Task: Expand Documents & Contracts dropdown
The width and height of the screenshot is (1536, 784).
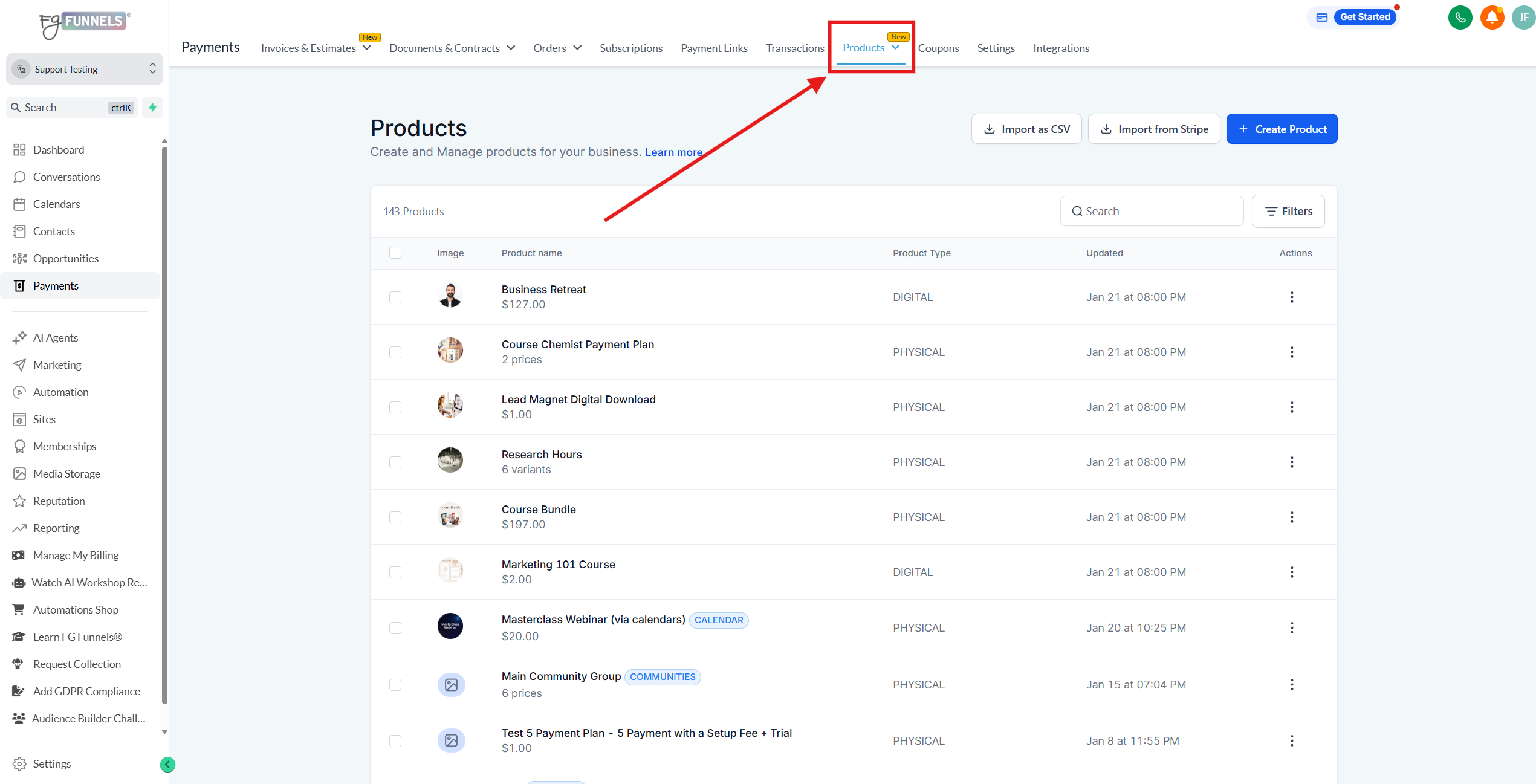Action: tap(452, 48)
